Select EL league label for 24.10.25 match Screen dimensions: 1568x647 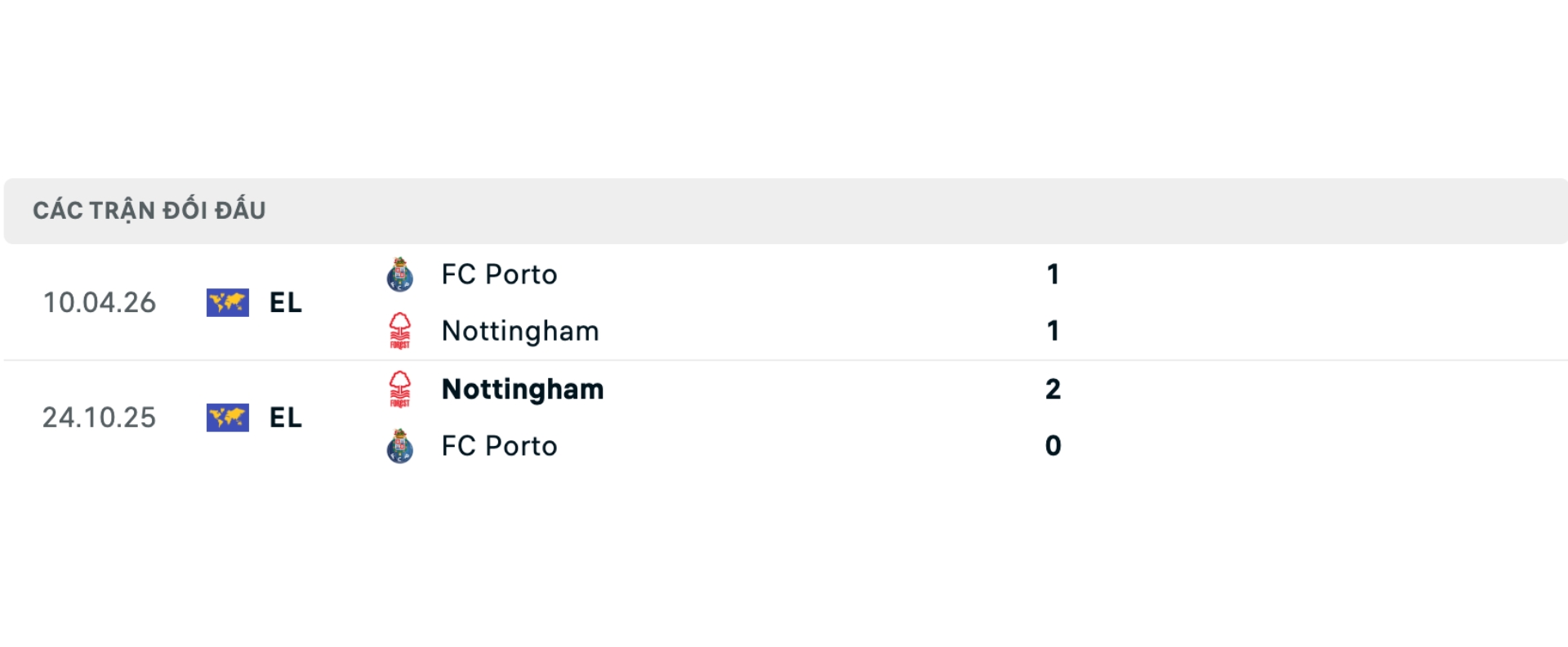286,417
